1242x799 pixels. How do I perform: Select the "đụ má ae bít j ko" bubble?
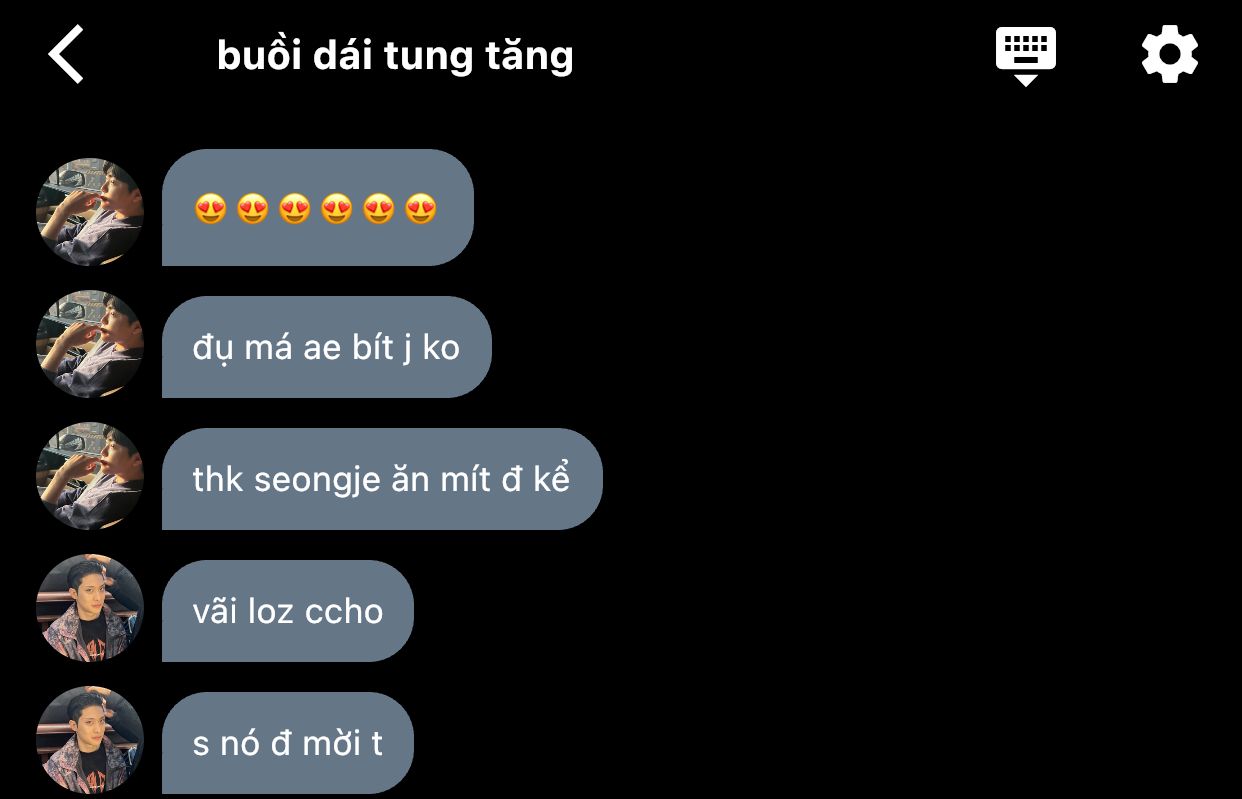(327, 347)
